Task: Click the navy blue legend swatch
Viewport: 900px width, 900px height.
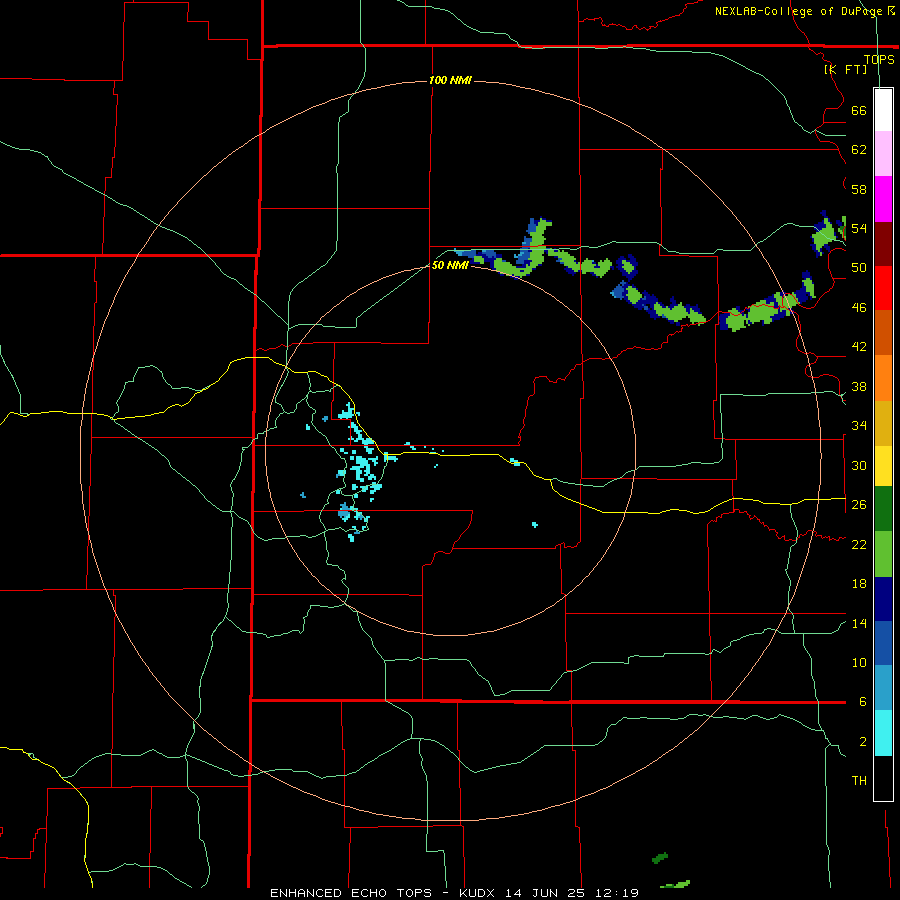Action: tap(883, 599)
